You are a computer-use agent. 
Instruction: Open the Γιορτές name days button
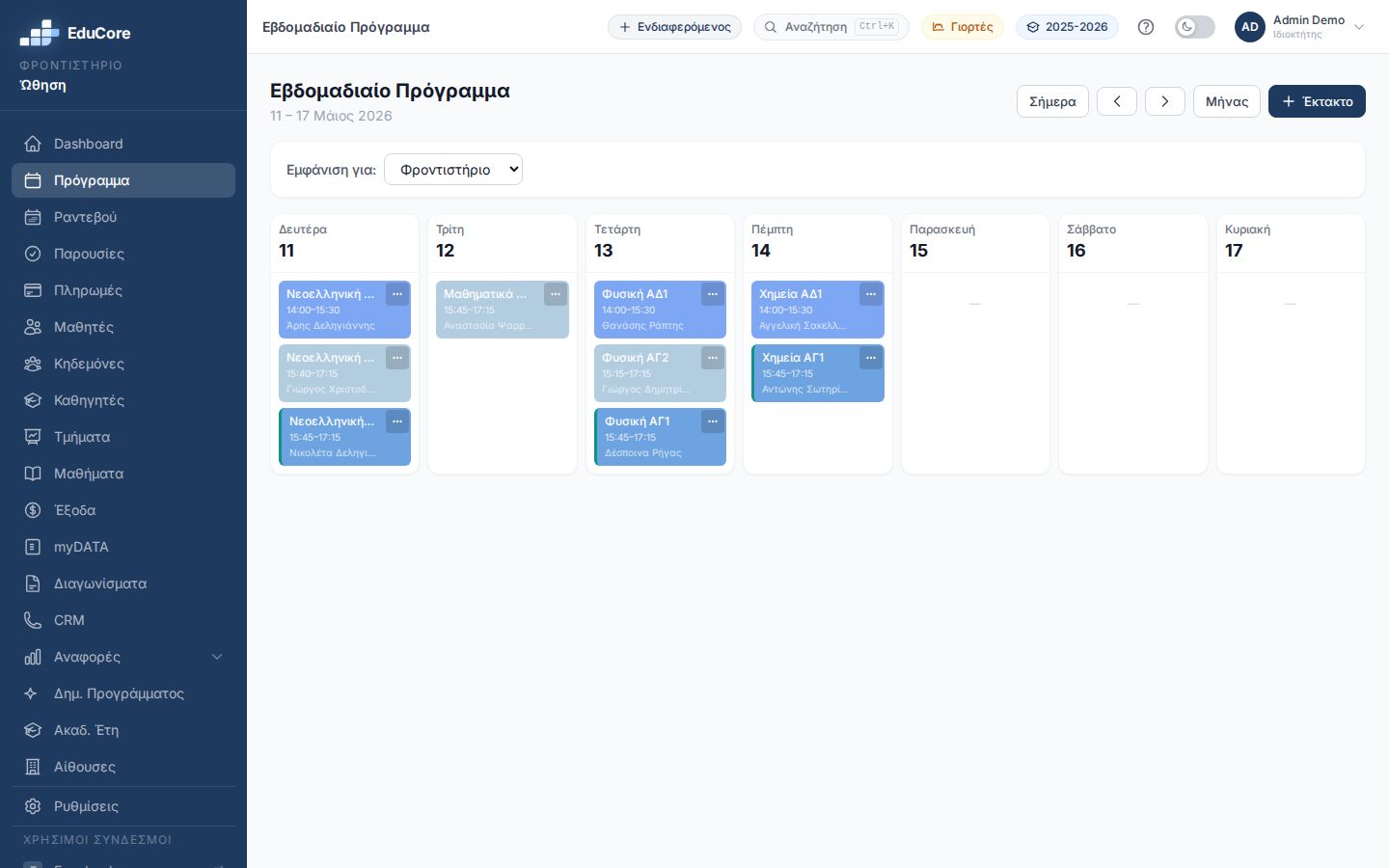(963, 27)
